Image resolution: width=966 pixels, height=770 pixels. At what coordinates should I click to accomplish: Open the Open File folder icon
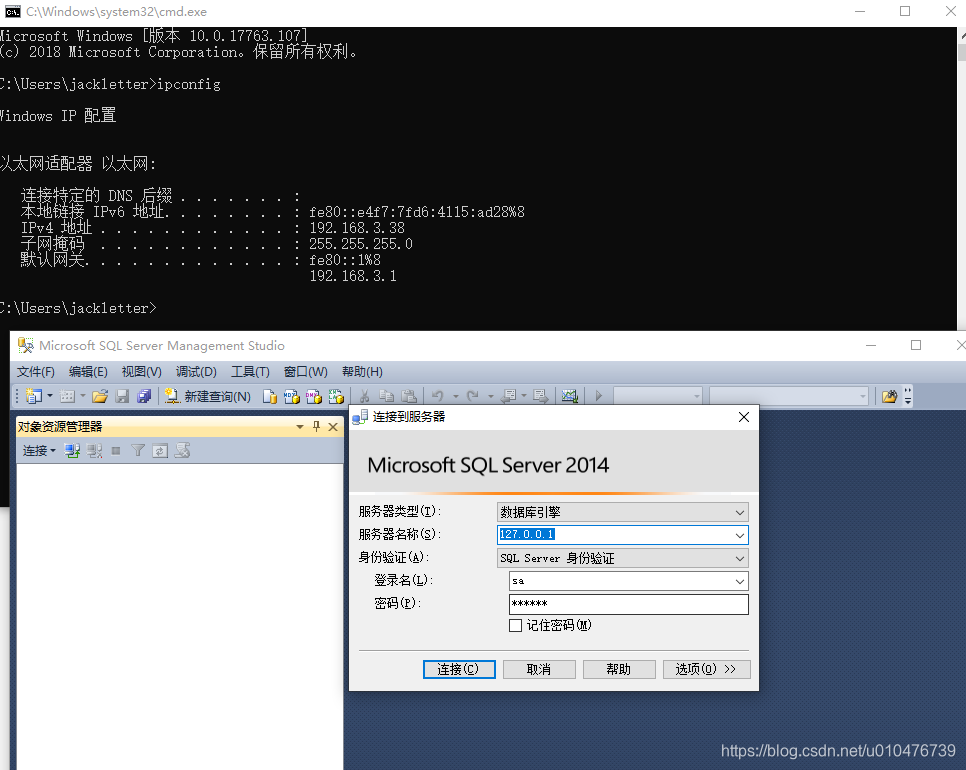coord(100,396)
